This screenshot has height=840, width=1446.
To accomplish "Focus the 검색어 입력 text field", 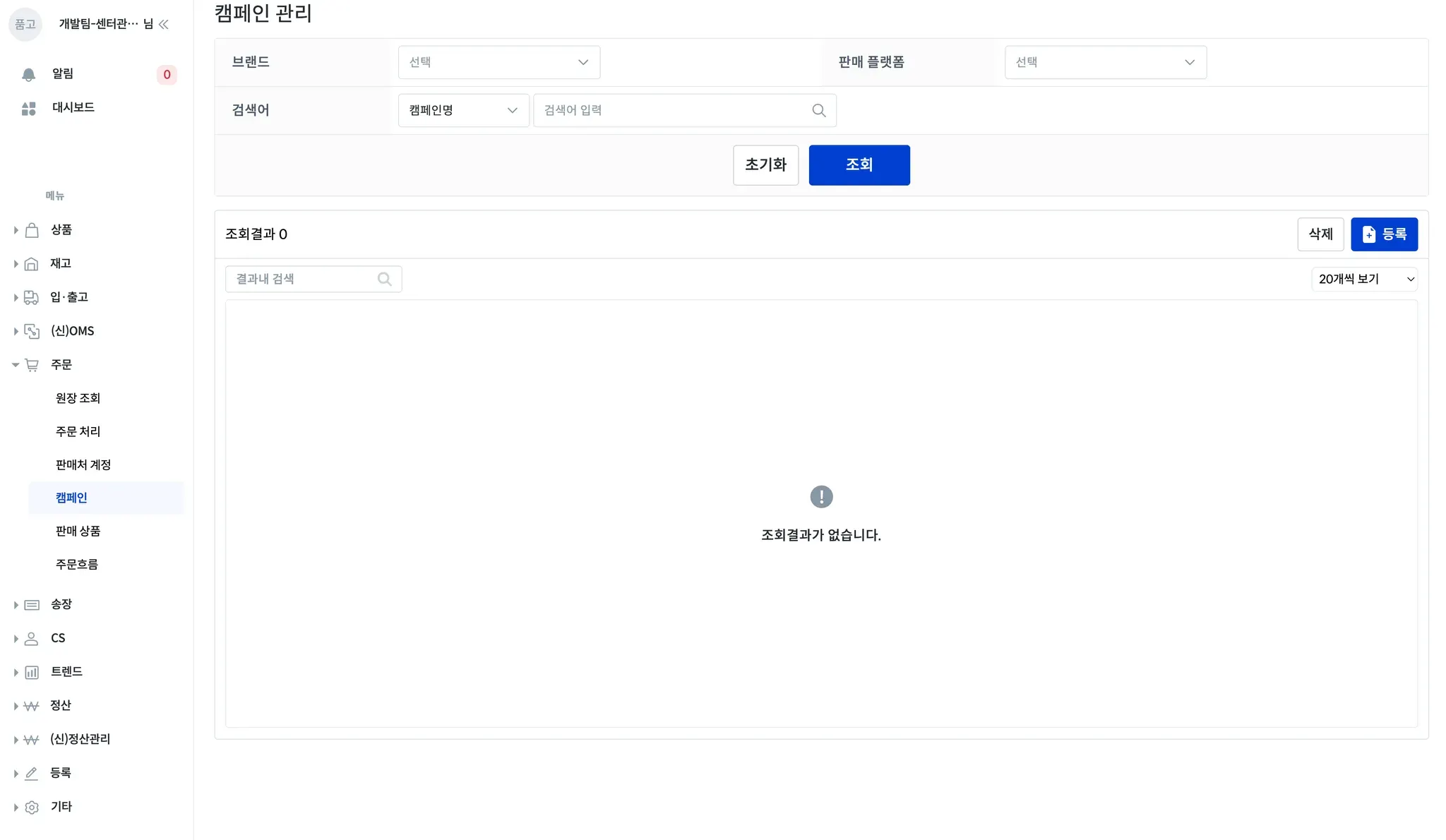I will tap(671, 110).
